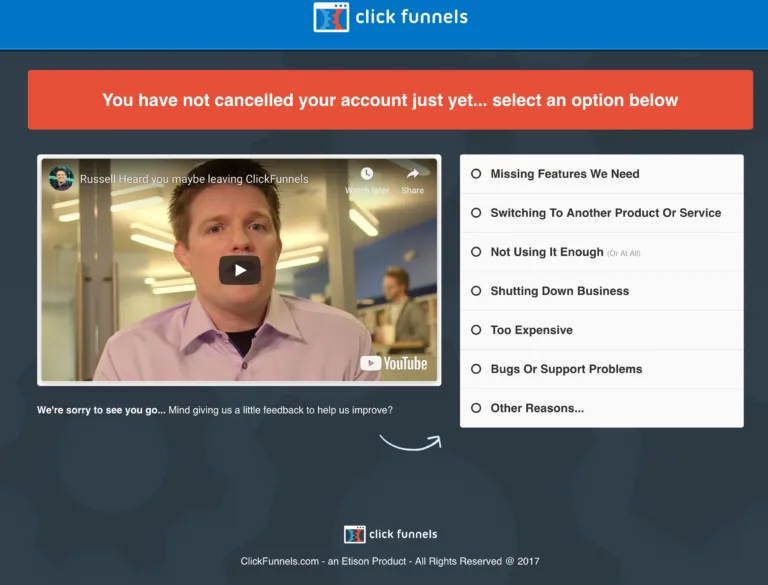The image size is (768, 585).
Task: Select Not Using It Enough radio button
Action: click(x=476, y=252)
